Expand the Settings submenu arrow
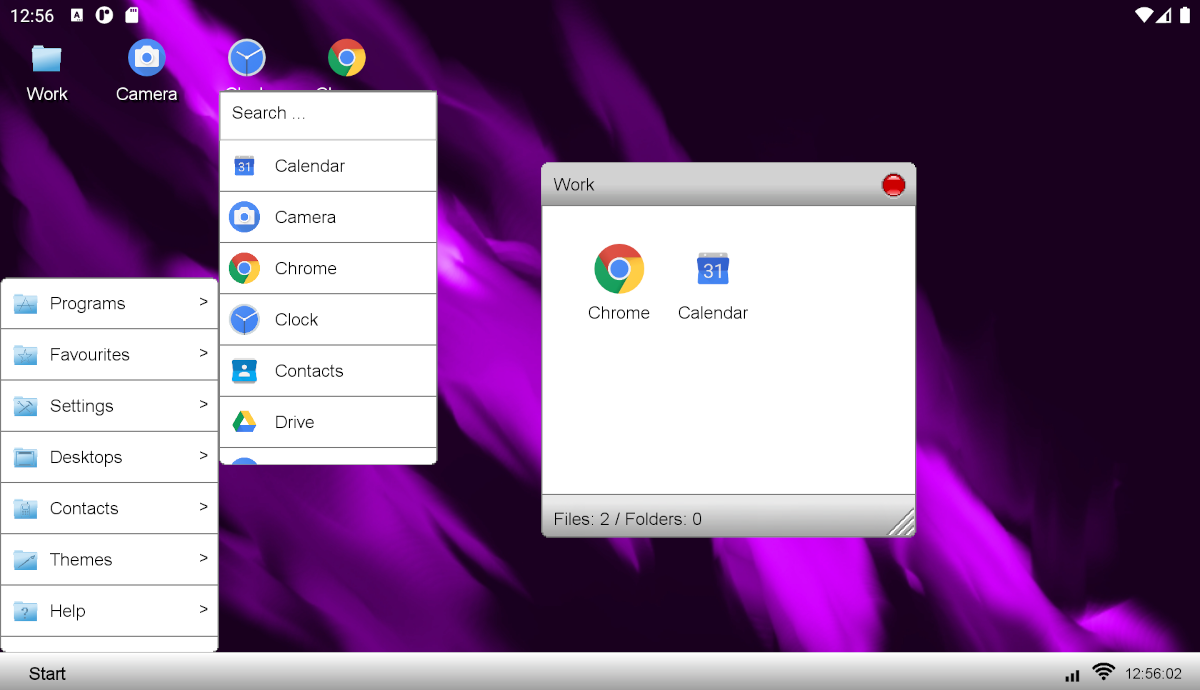The image size is (1200, 690). pos(204,404)
